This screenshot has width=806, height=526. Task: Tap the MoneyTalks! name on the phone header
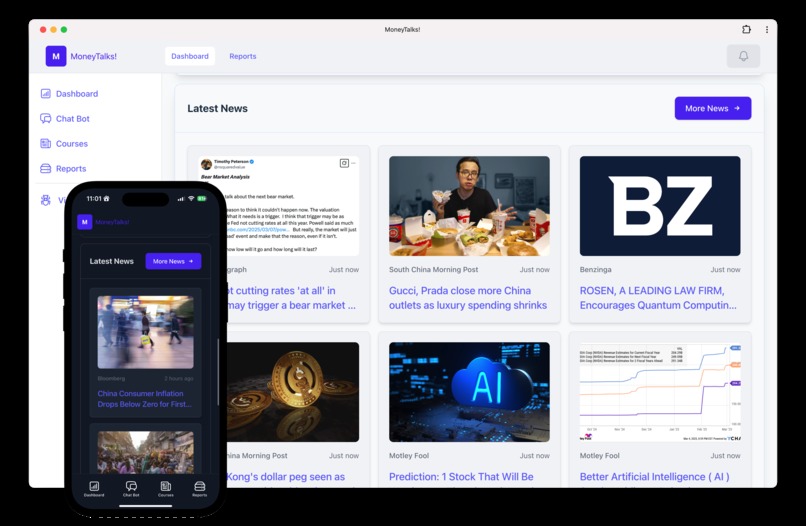point(112,222)
